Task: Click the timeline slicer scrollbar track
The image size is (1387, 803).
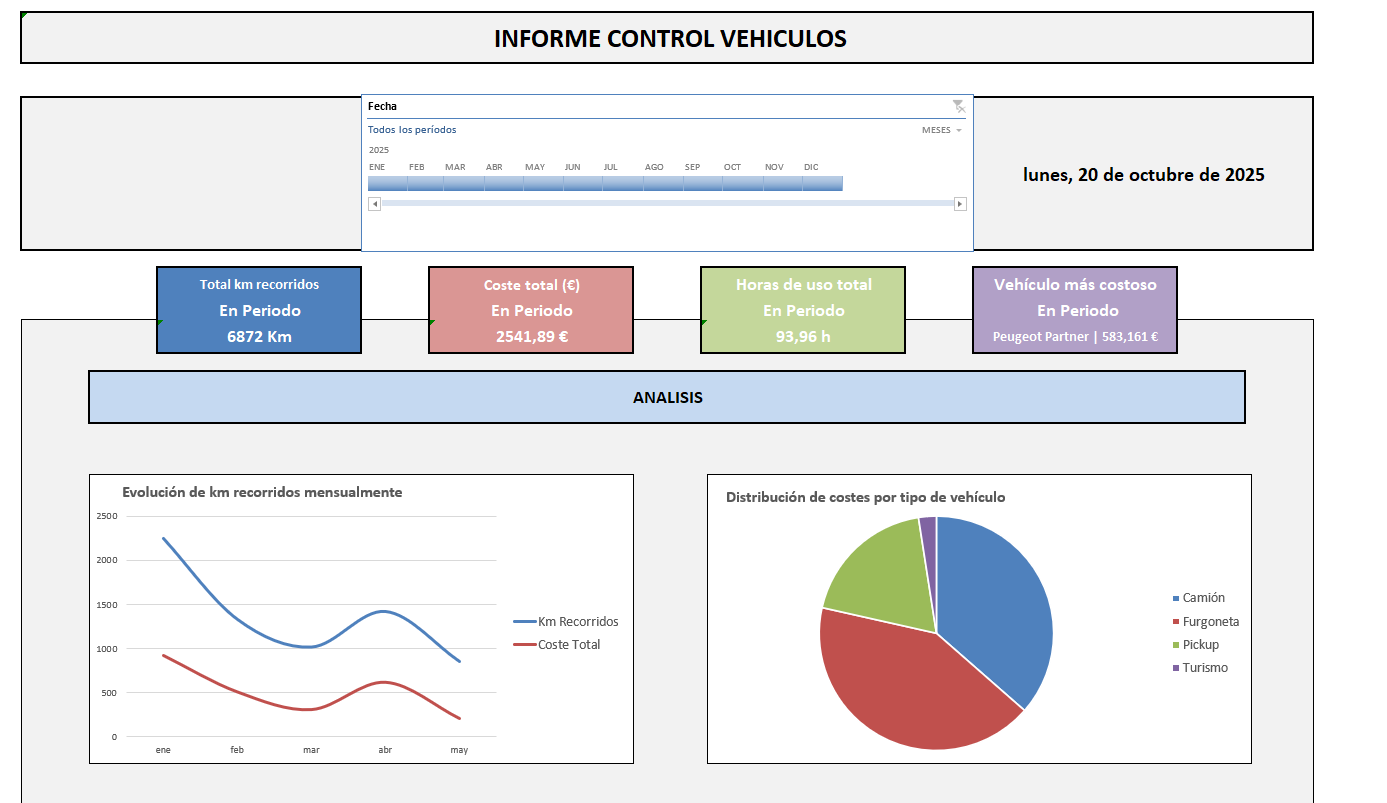Action: (667, 203)
